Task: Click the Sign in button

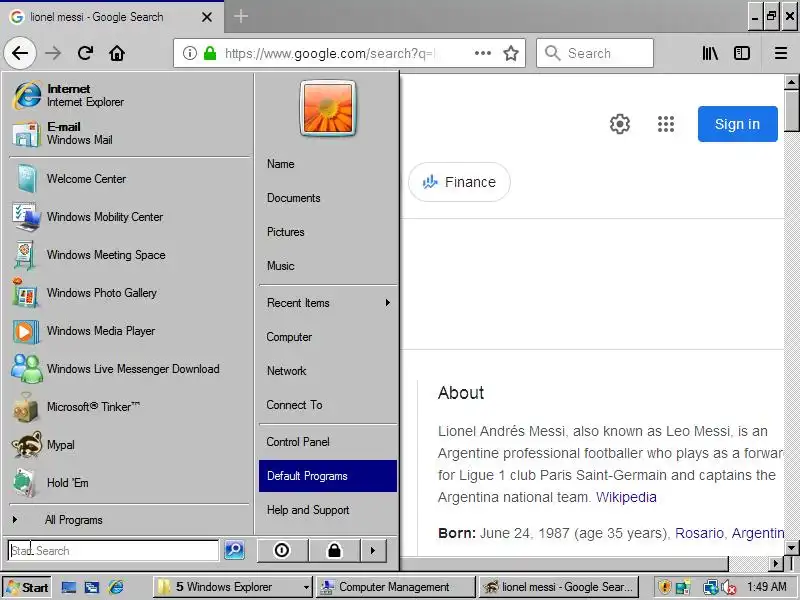Action: [x=737, y=124]
